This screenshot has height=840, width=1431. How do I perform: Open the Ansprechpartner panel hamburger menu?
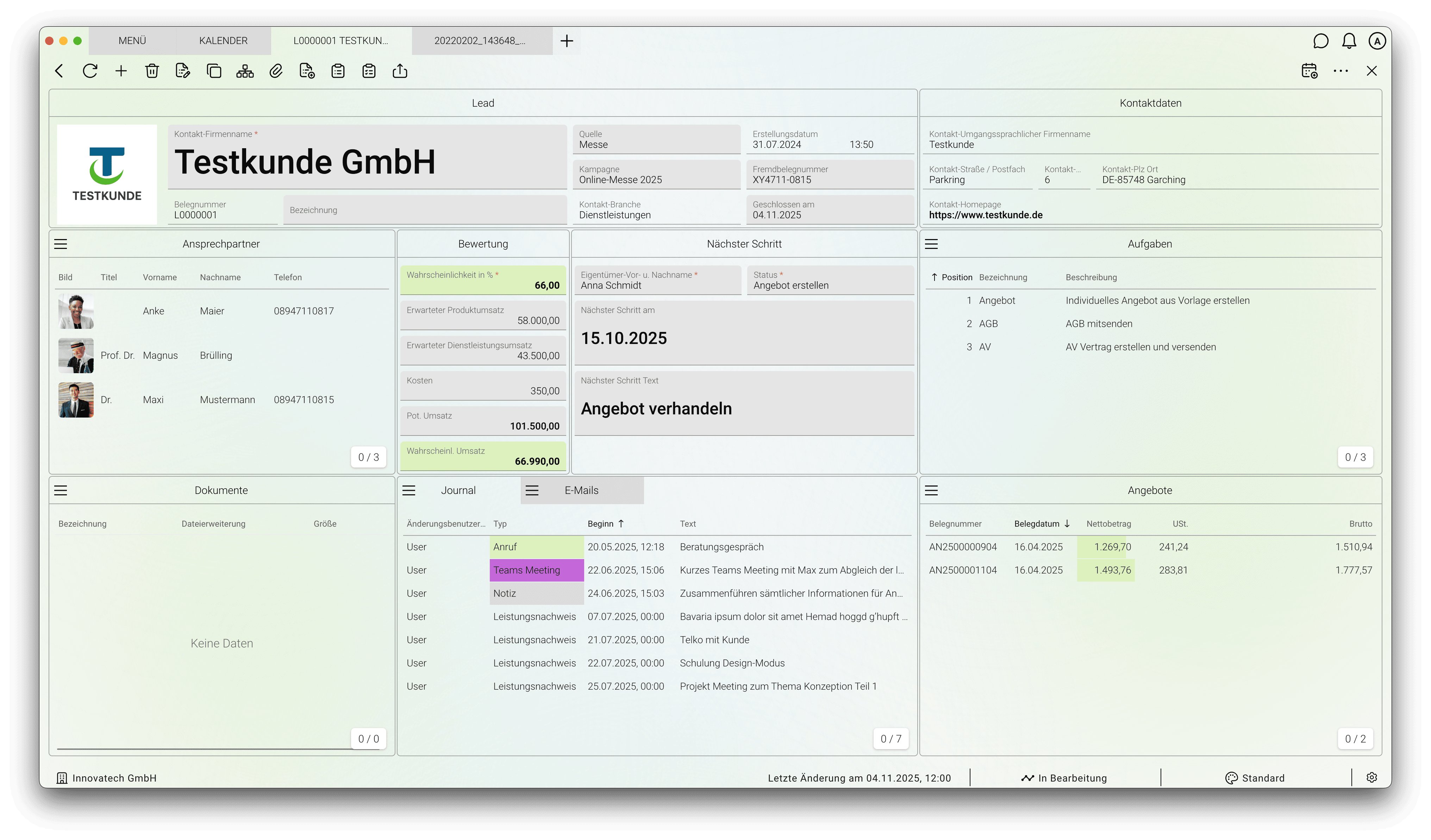(61, 244)
